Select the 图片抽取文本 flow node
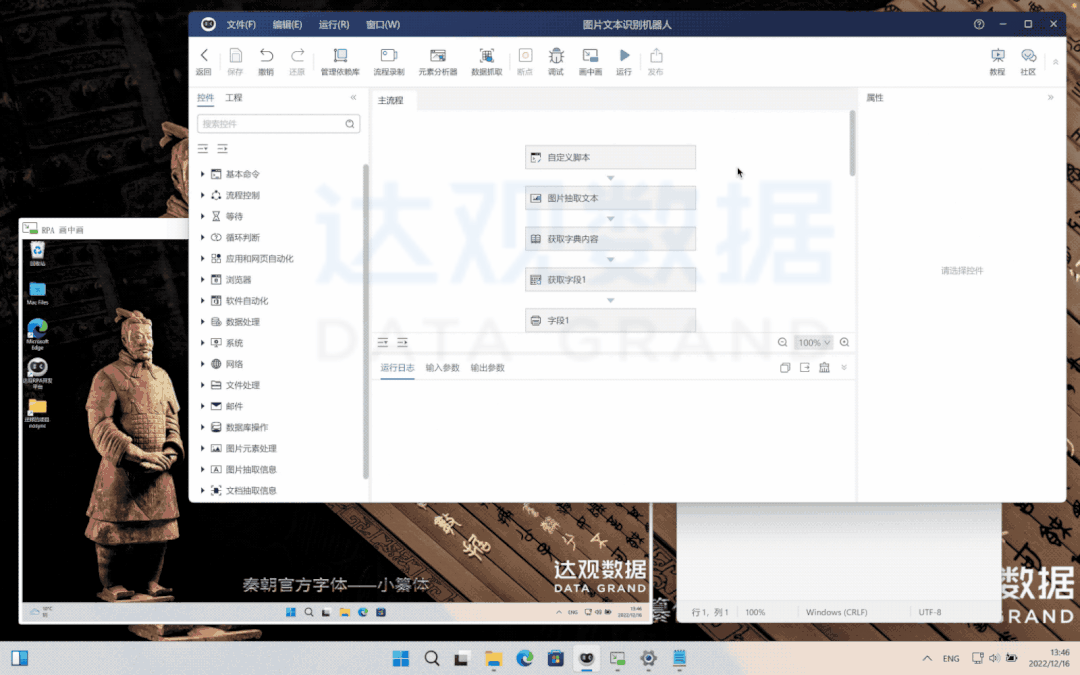 click(610, 198)
